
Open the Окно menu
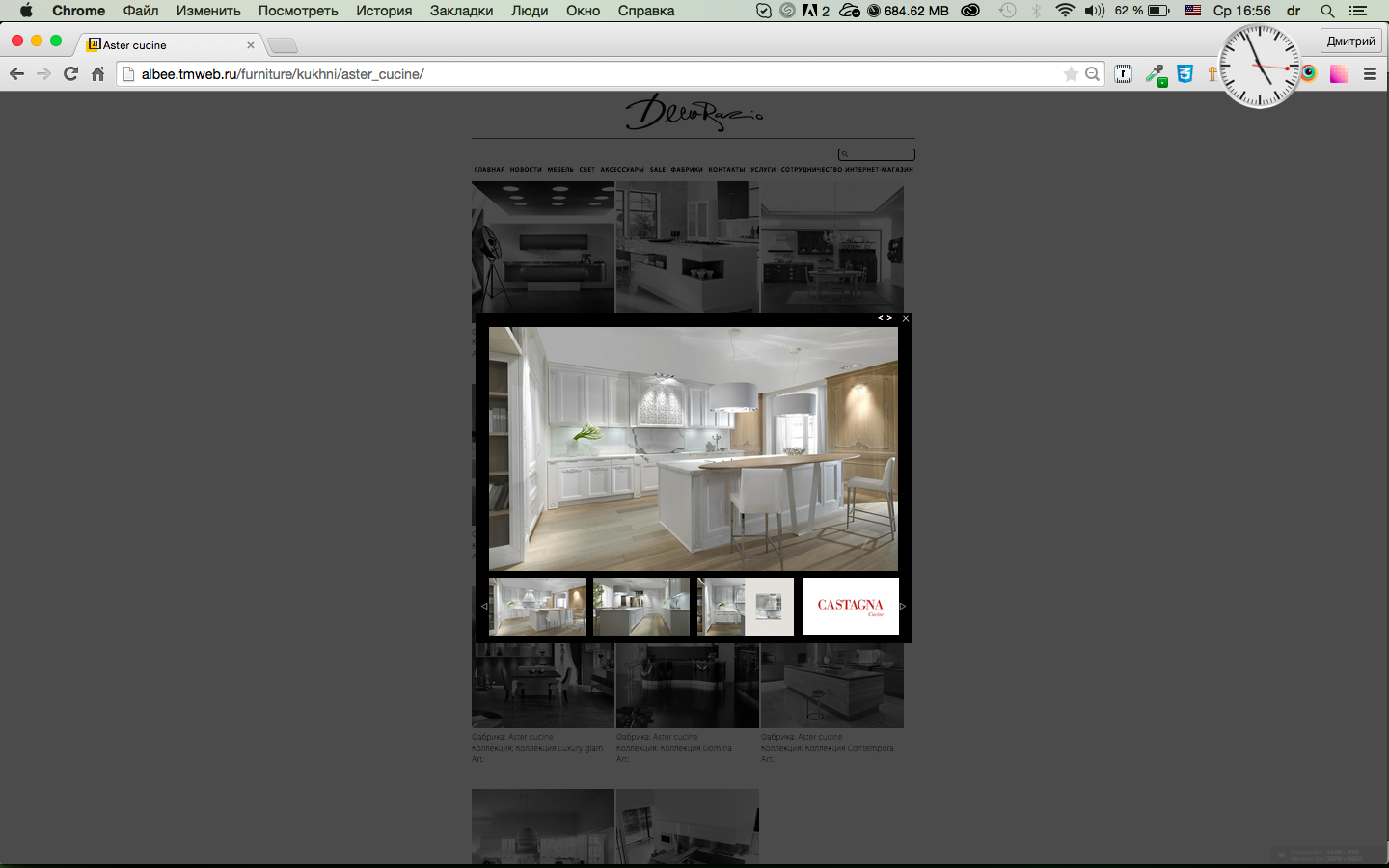(x=584, y=11)
